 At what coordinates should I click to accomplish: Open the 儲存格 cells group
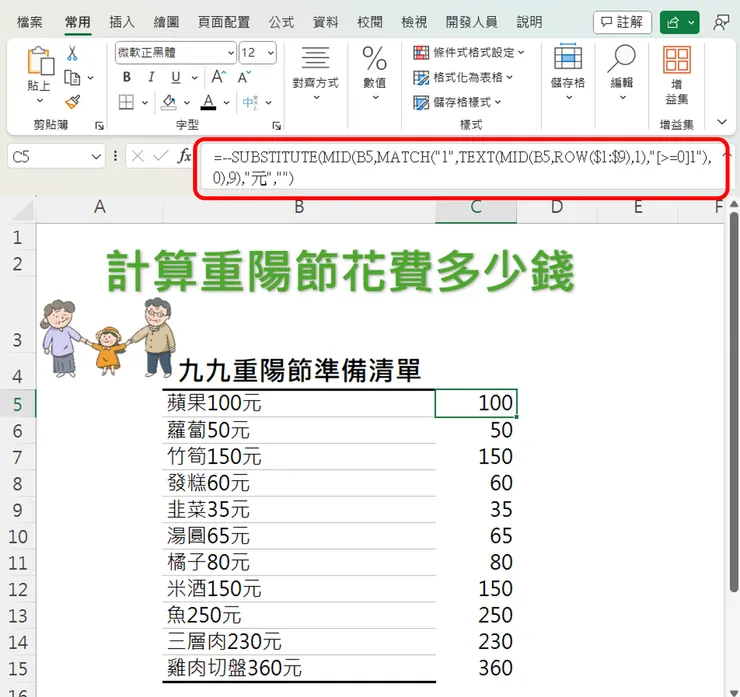coord(568,73)
